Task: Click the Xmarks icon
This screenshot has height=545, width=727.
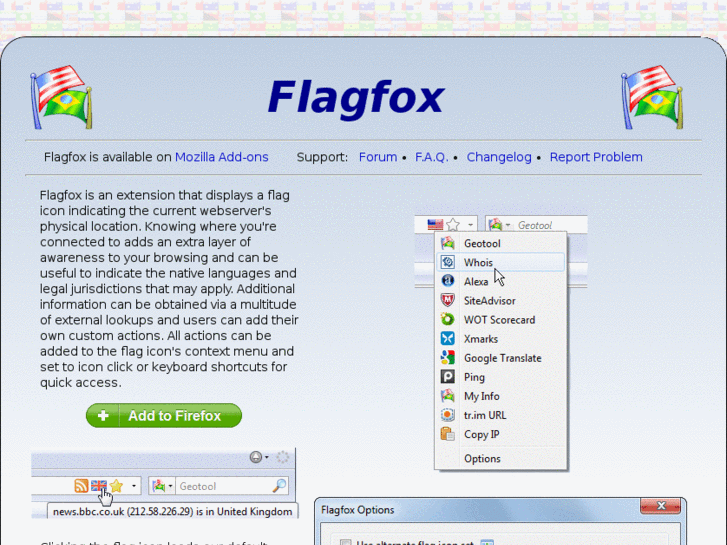Action: pos(447,339)
